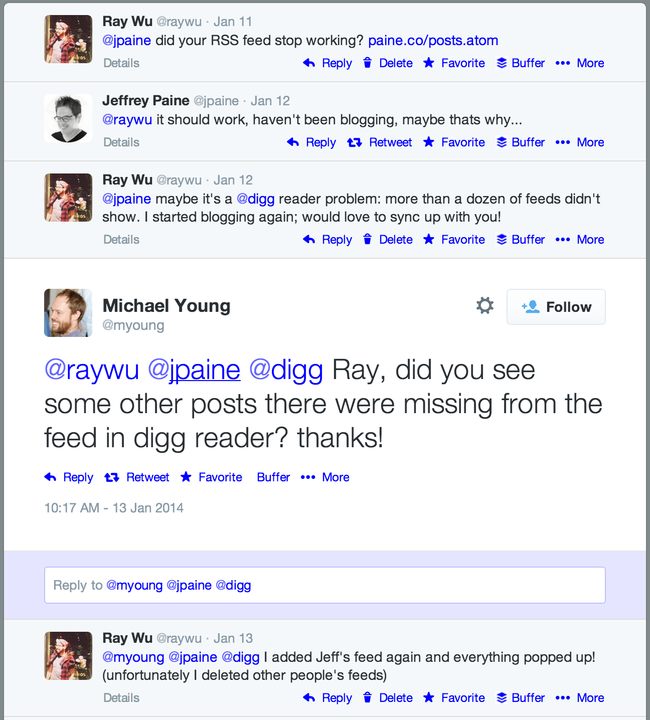Show Details of Jeffrey Paine's tweet
The width and height of the screenshot is (650, 720).
121,142
